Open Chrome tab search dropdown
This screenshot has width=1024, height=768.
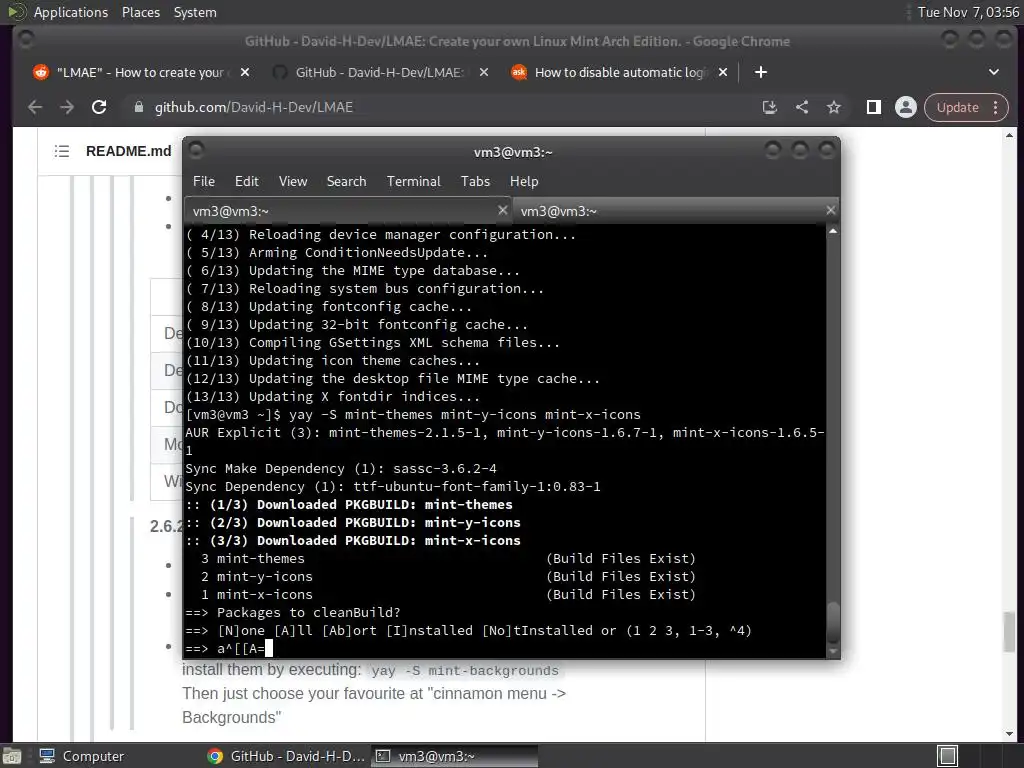coord(993,72)
